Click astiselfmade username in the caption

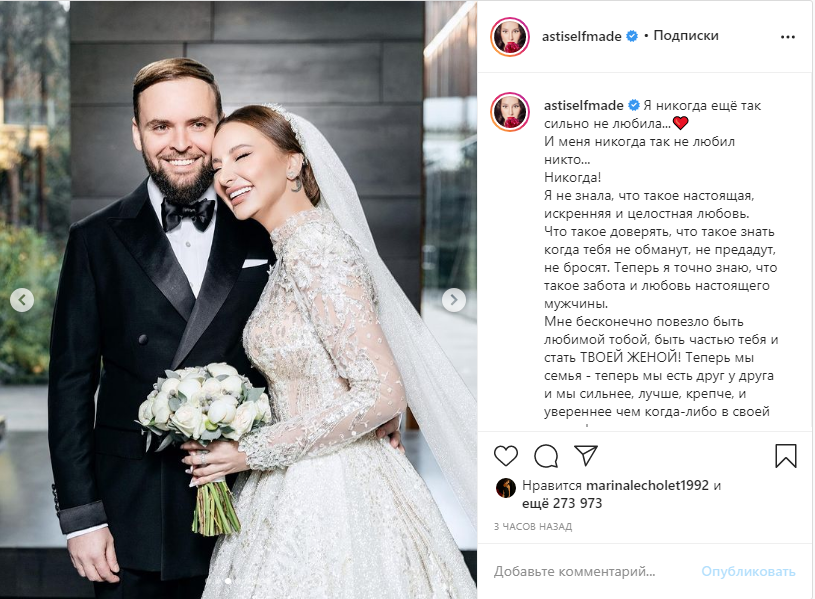pos(584,106)
